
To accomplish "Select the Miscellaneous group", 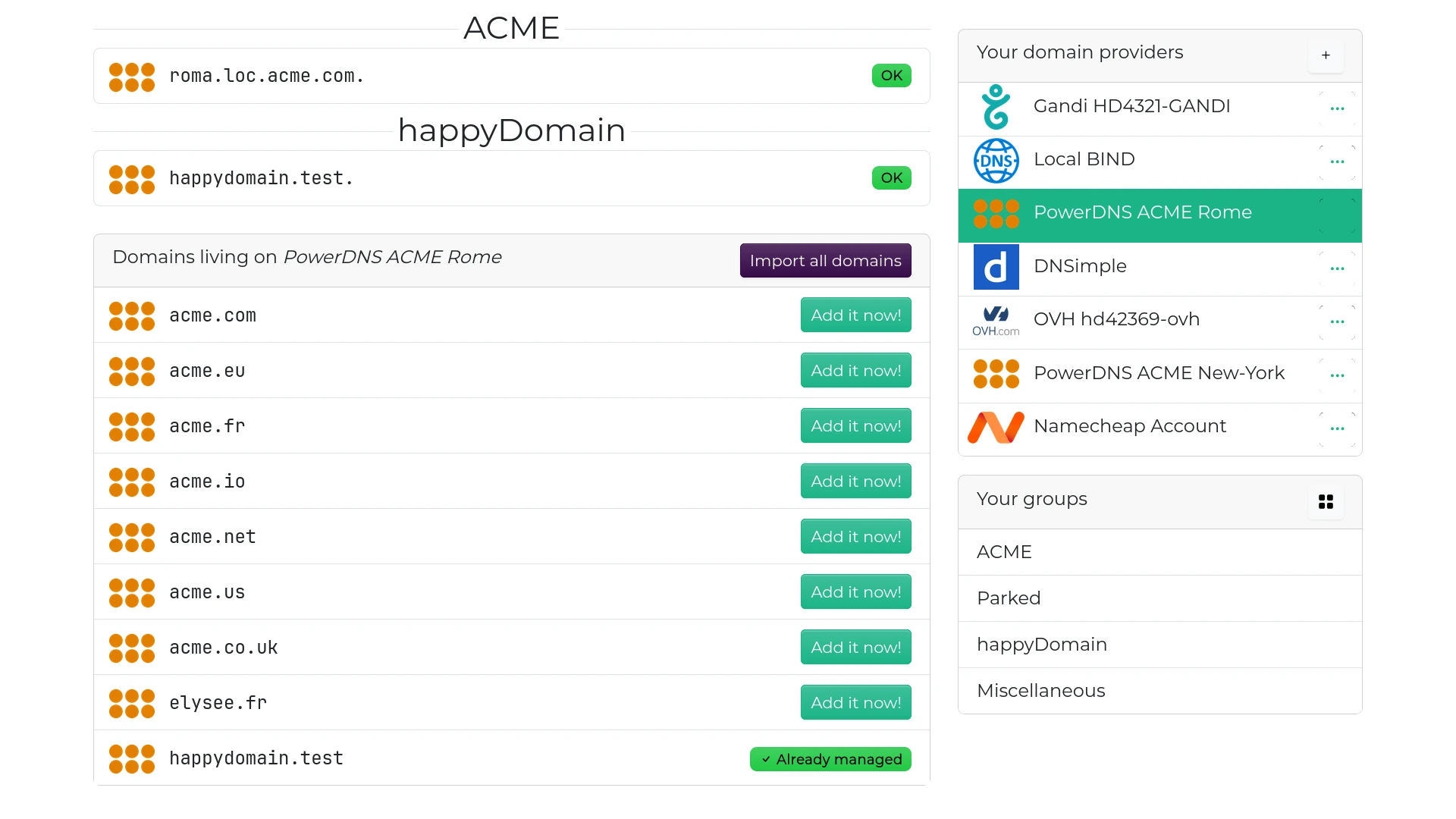I will pos(1040,691).
